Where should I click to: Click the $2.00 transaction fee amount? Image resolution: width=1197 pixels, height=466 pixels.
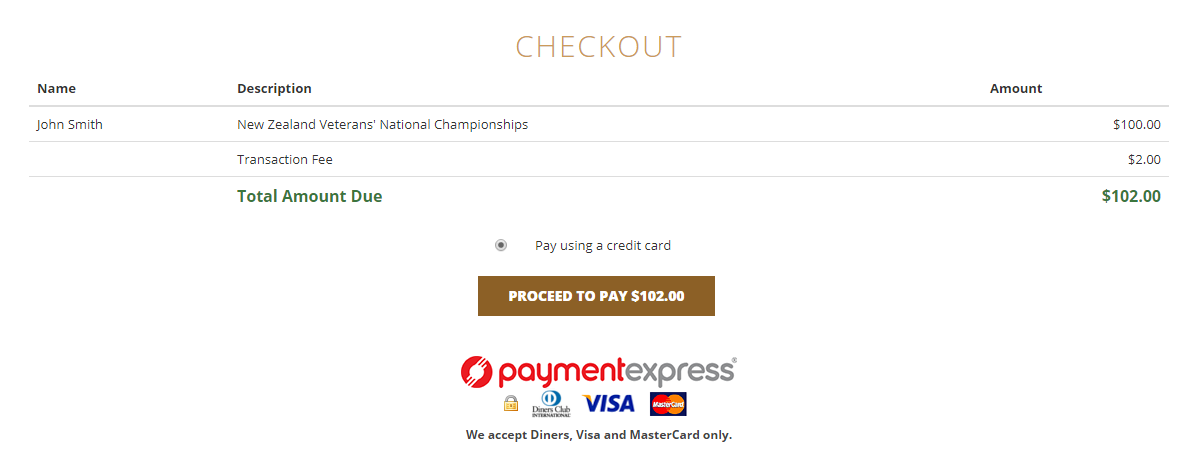point(1144,160)
